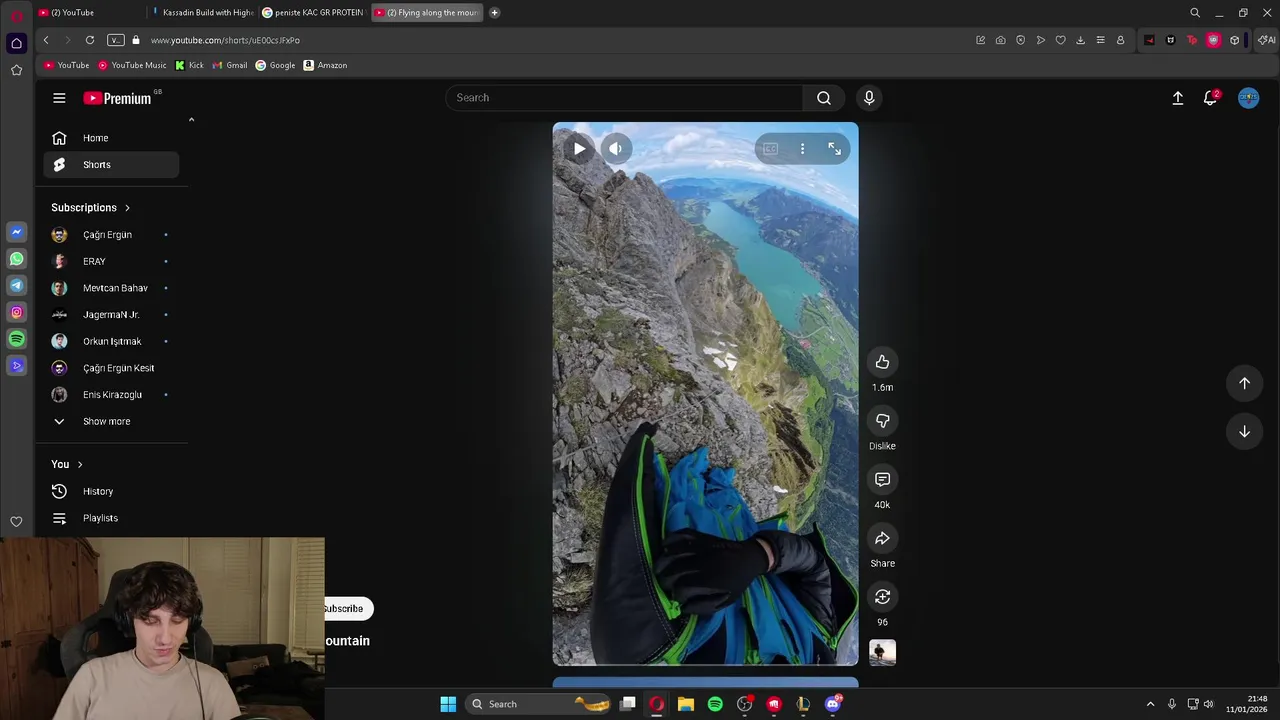Open File Explorer from the taskbar
The image size is (1280, 720).
(x=686, y=704)
